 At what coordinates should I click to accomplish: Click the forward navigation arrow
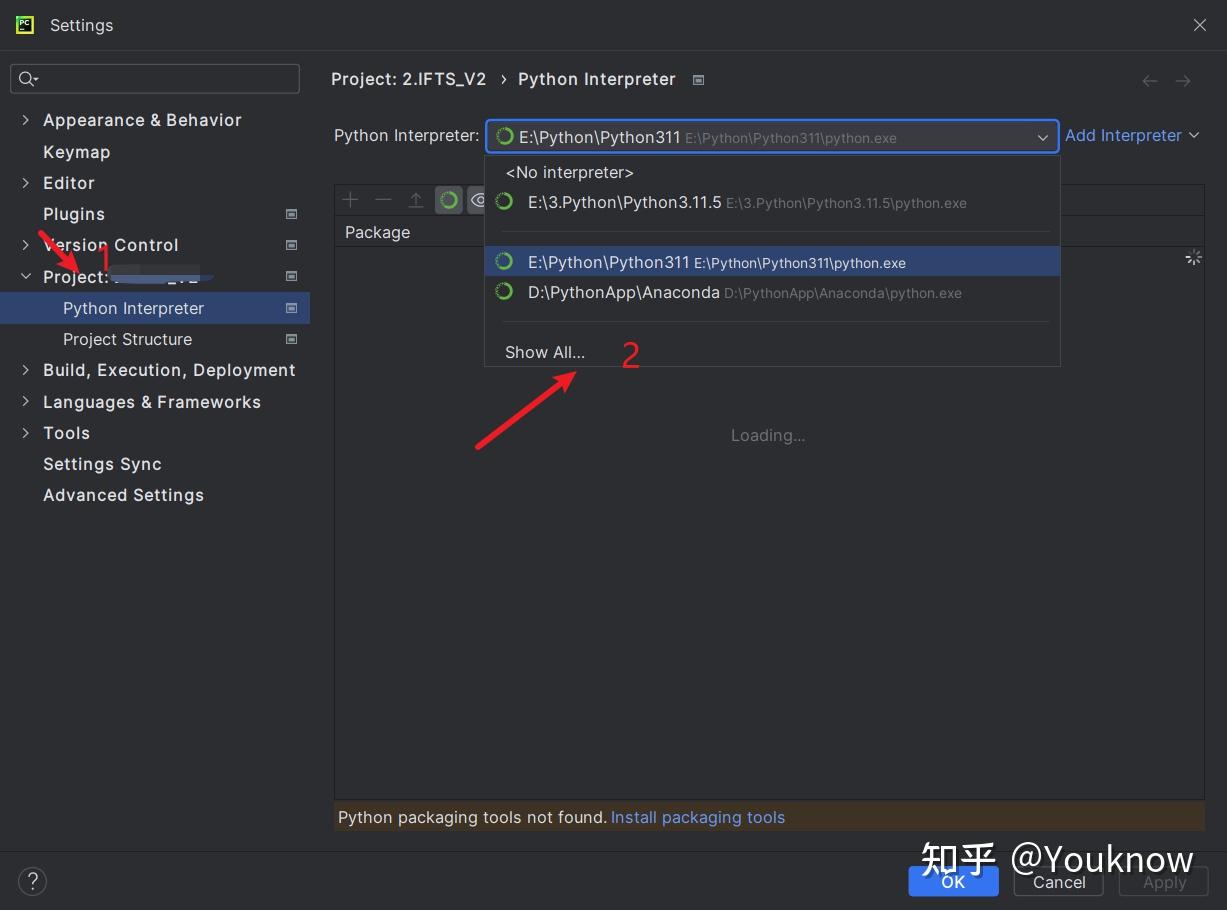click(1183, 81)
